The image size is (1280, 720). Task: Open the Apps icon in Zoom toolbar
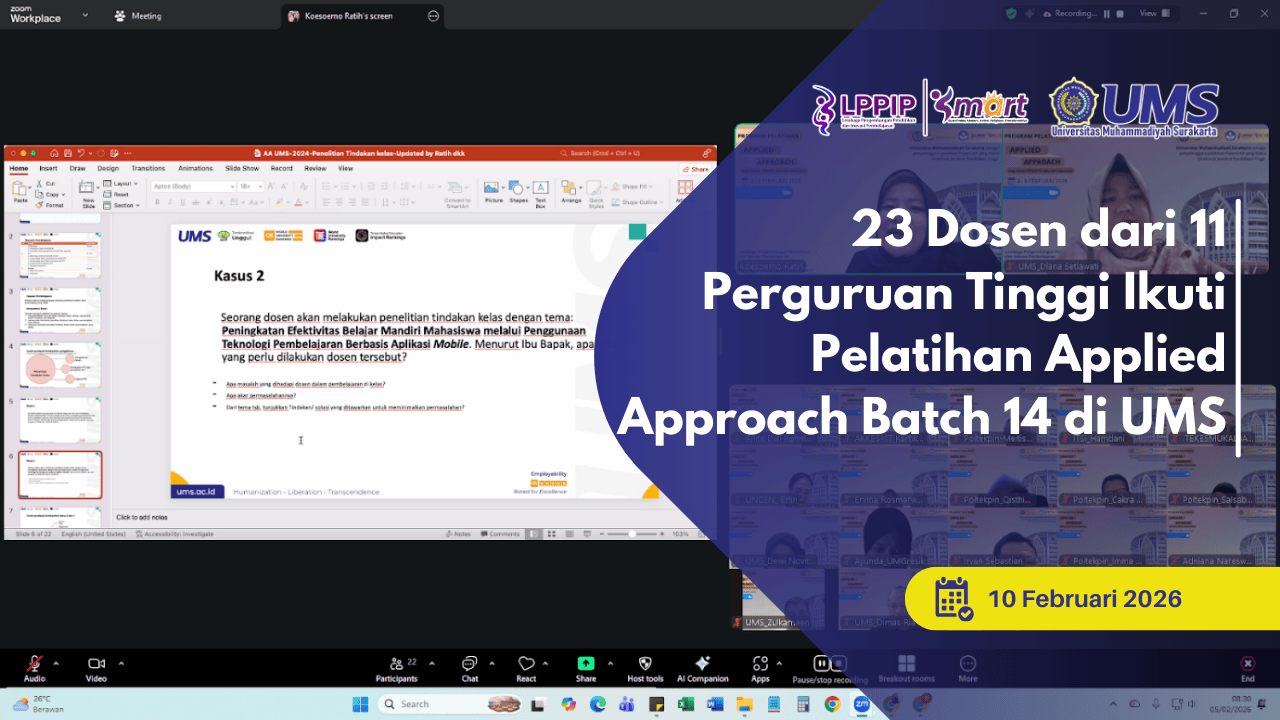760,668
